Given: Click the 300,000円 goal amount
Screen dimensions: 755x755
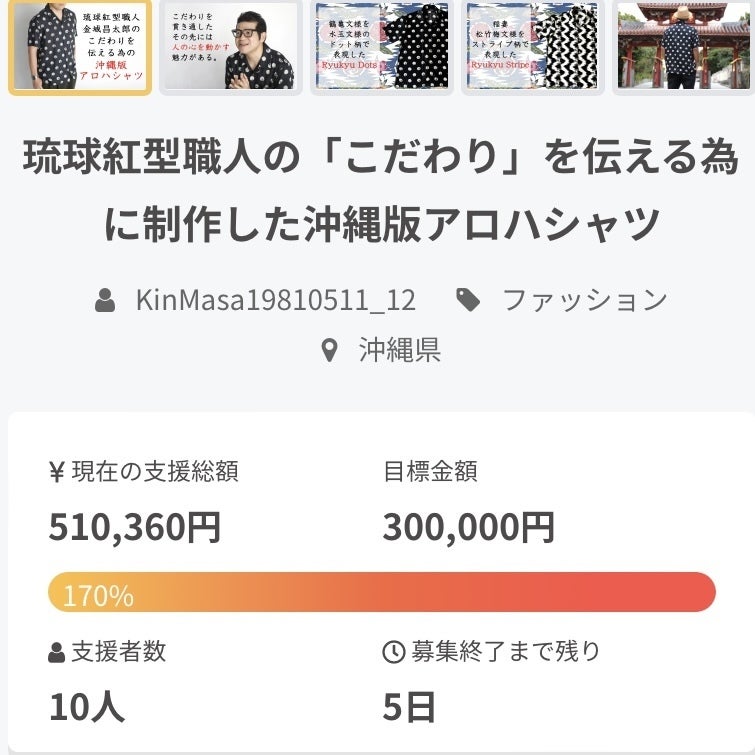Looking at the screenshot, I should click(x=468, y=527).
